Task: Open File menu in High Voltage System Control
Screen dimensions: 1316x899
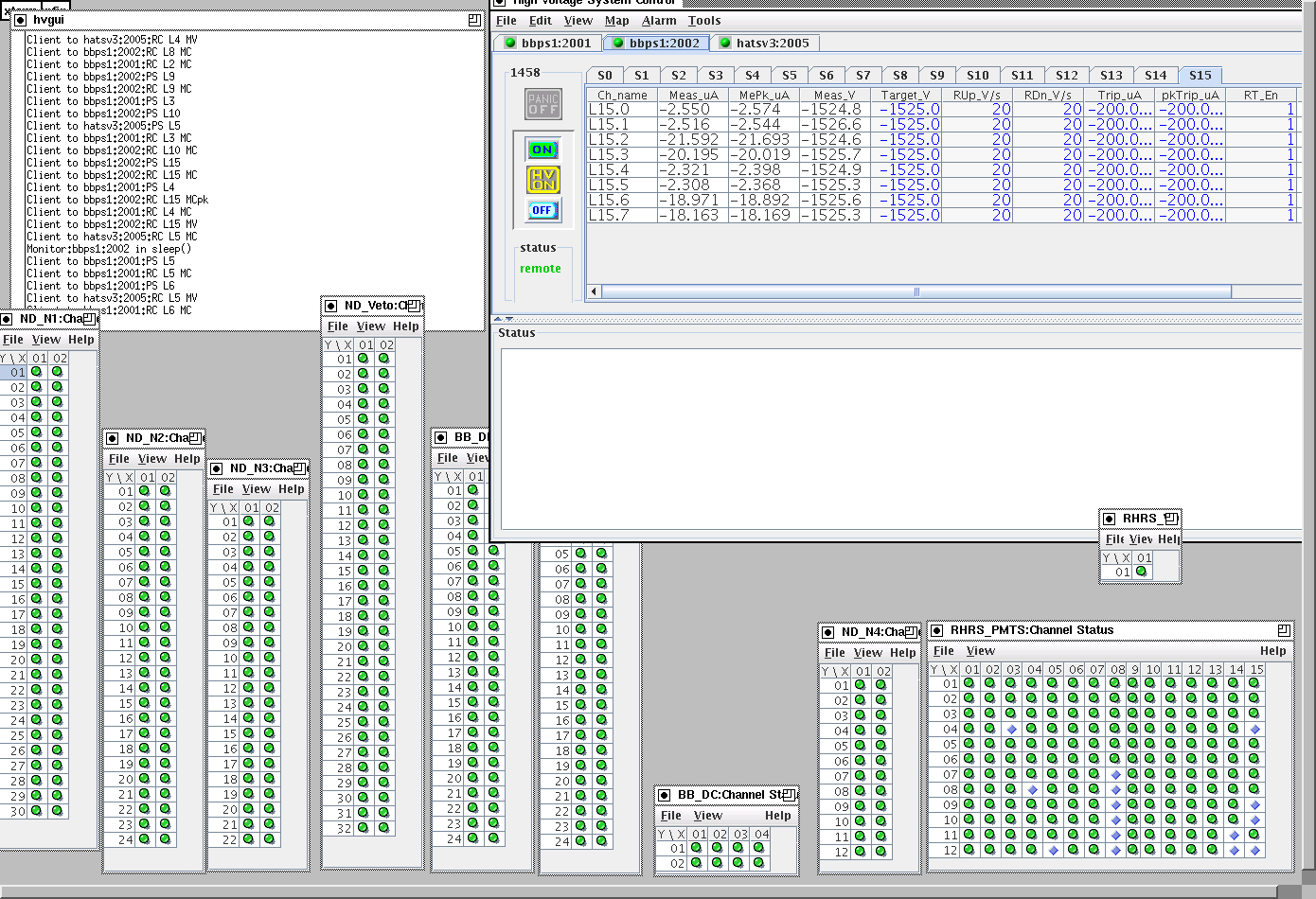Action: click(x=507, y=21)
